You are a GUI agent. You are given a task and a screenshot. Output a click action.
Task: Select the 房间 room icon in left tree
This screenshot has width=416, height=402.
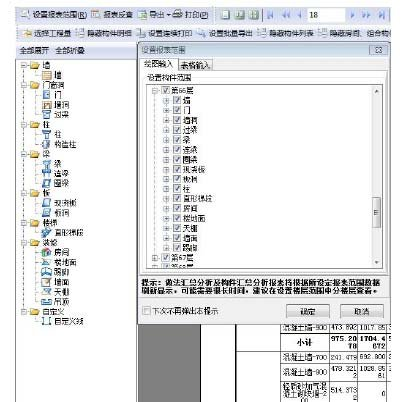coord(46,252)
